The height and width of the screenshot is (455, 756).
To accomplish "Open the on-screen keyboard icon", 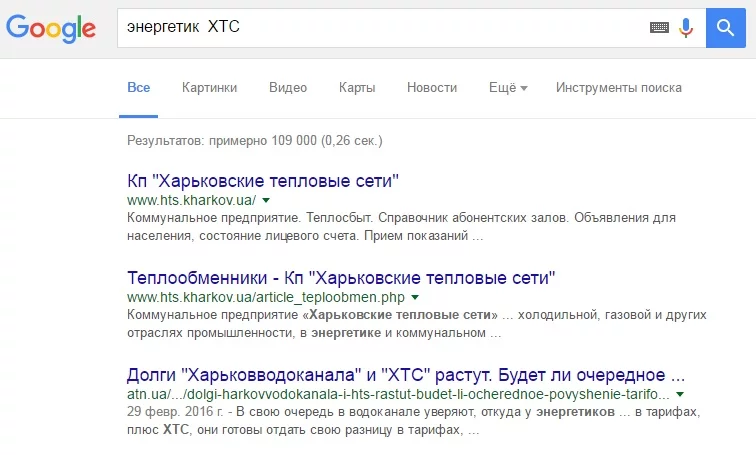I will (659, 27).
